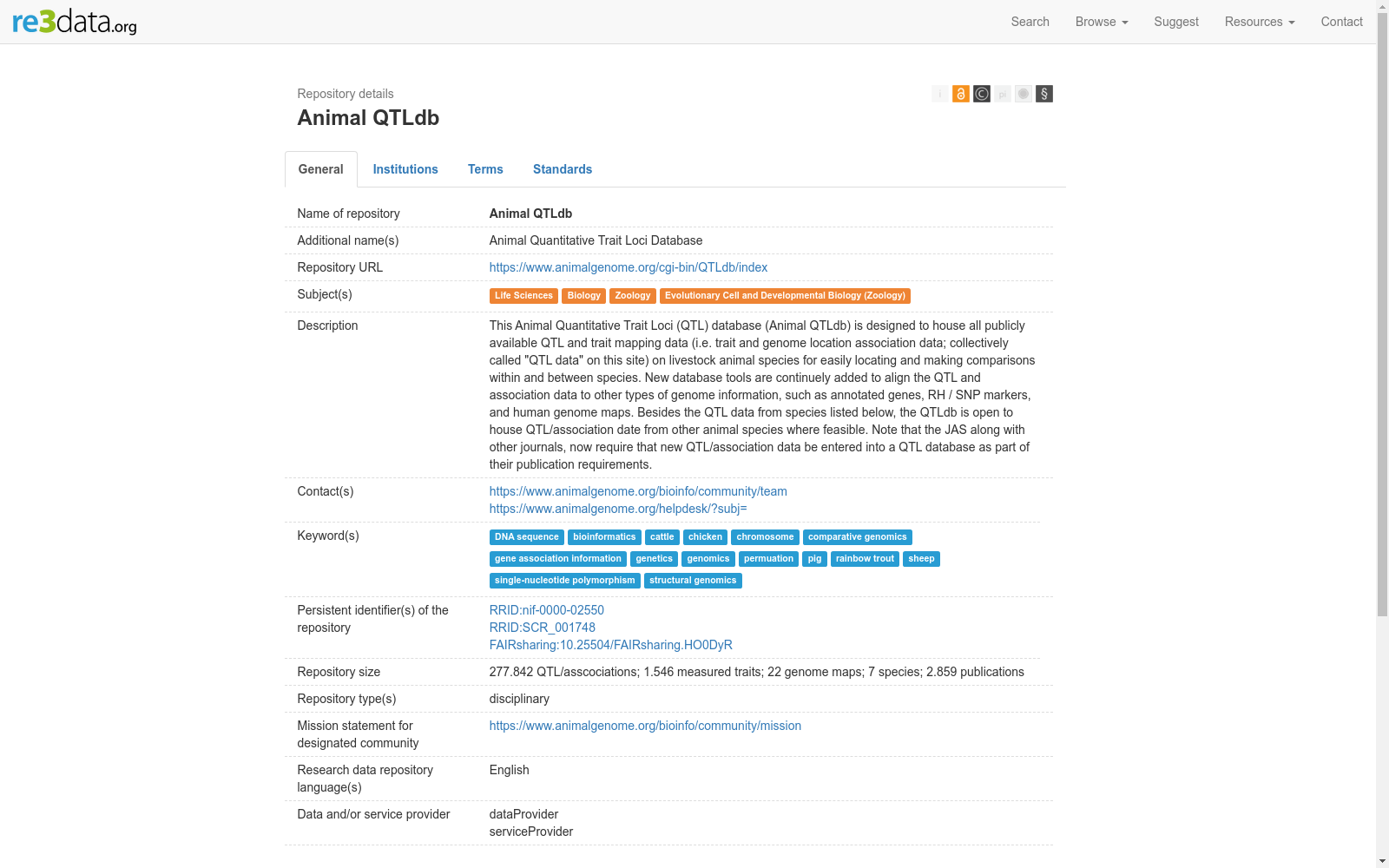The height and width of the screenshot is (868, 1389).
Task: Click the 'genetics' keyword tag
Action: tap(654, 559)
